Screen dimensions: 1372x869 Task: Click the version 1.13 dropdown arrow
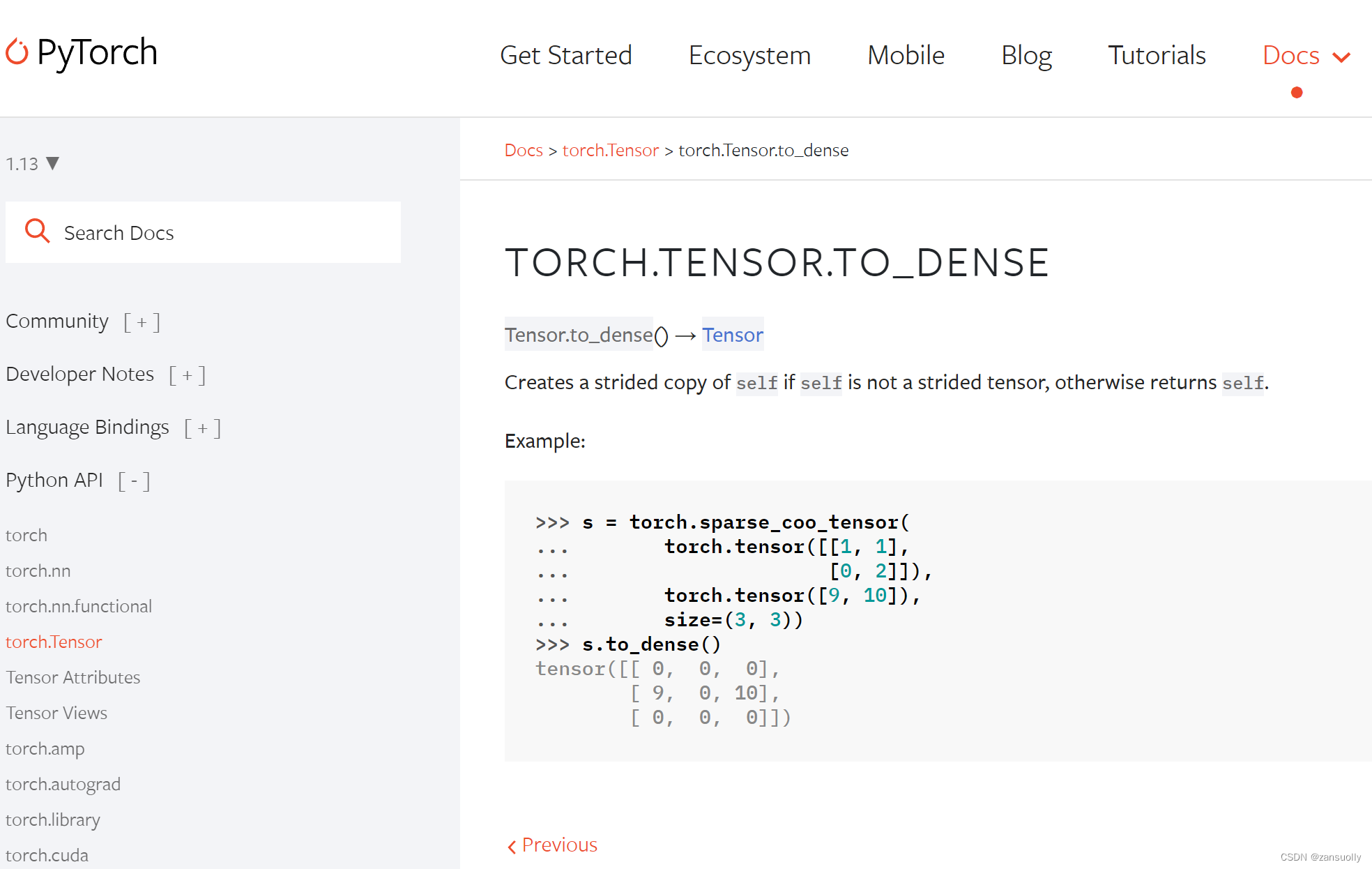click(x=55, y=163)
